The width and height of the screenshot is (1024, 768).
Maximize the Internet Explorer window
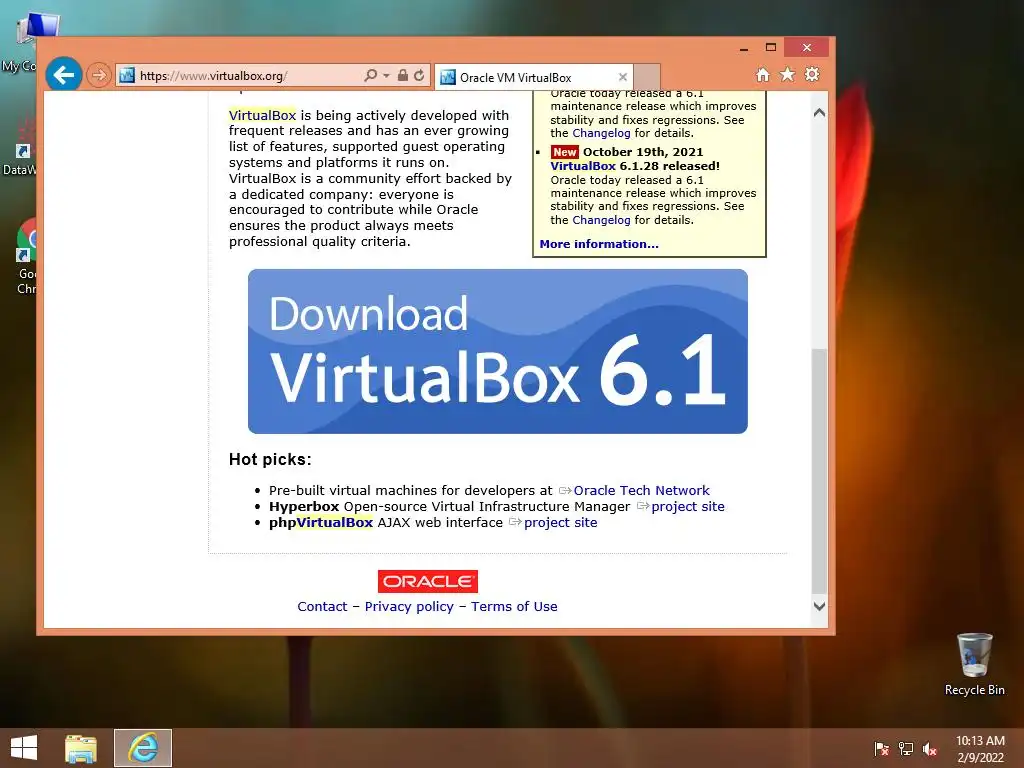point(771,48)
